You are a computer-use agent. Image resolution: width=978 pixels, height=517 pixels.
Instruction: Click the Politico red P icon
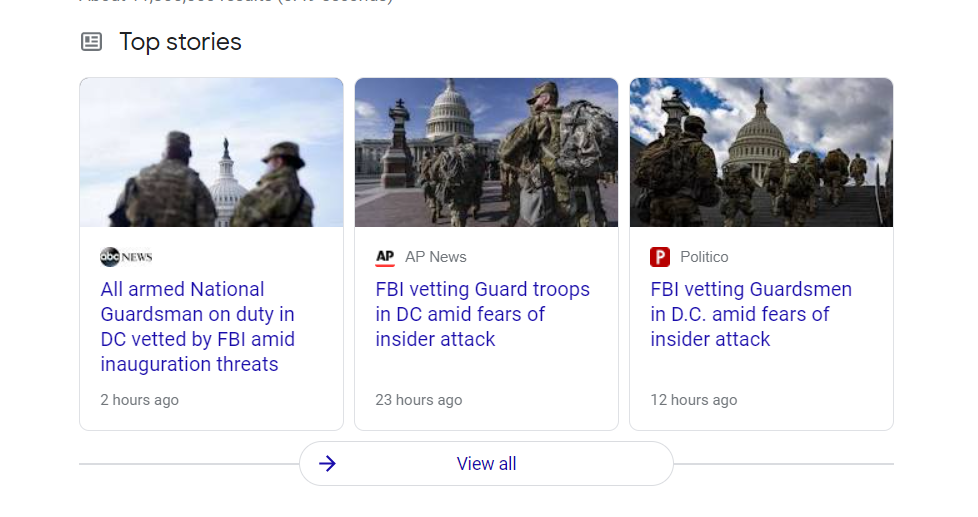[660, 257]
